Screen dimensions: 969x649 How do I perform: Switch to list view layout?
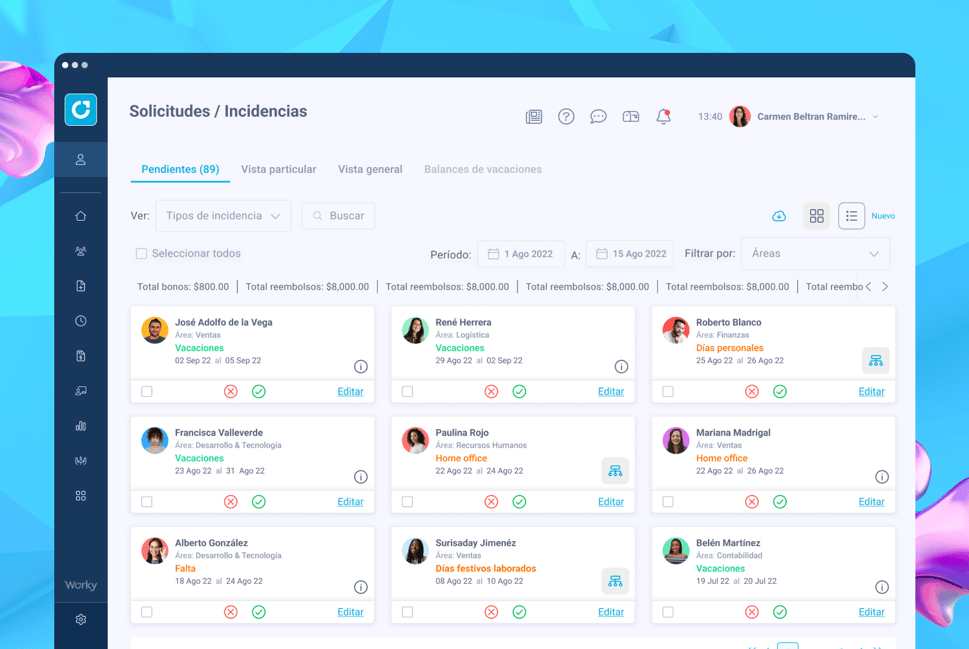(x=851, y=216)
